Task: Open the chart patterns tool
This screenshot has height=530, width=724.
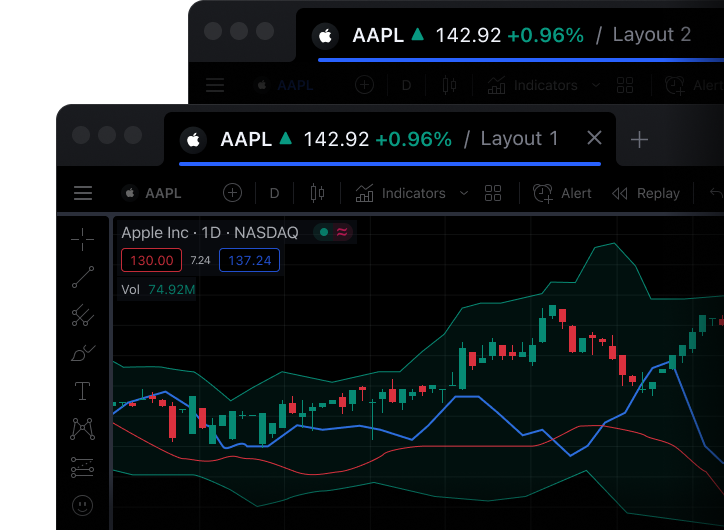Action: click(x=83, y=429)
